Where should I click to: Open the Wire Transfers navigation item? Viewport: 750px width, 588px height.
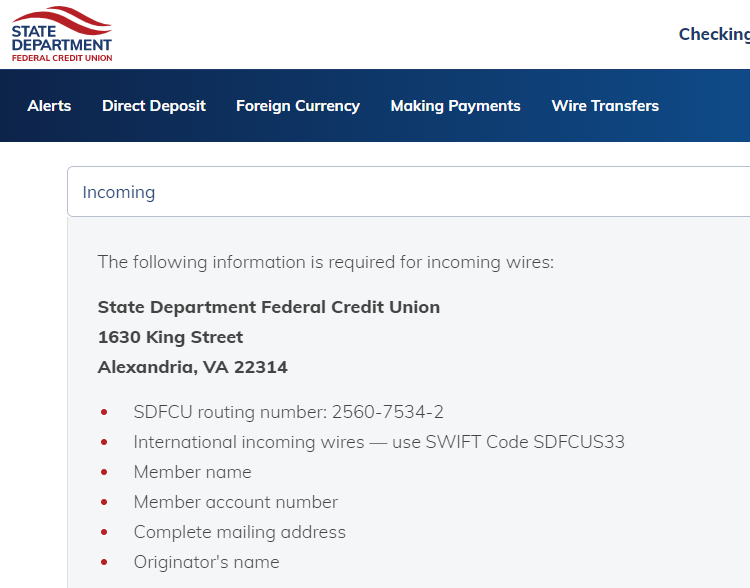pyautogui.click(x=605, y=106)
